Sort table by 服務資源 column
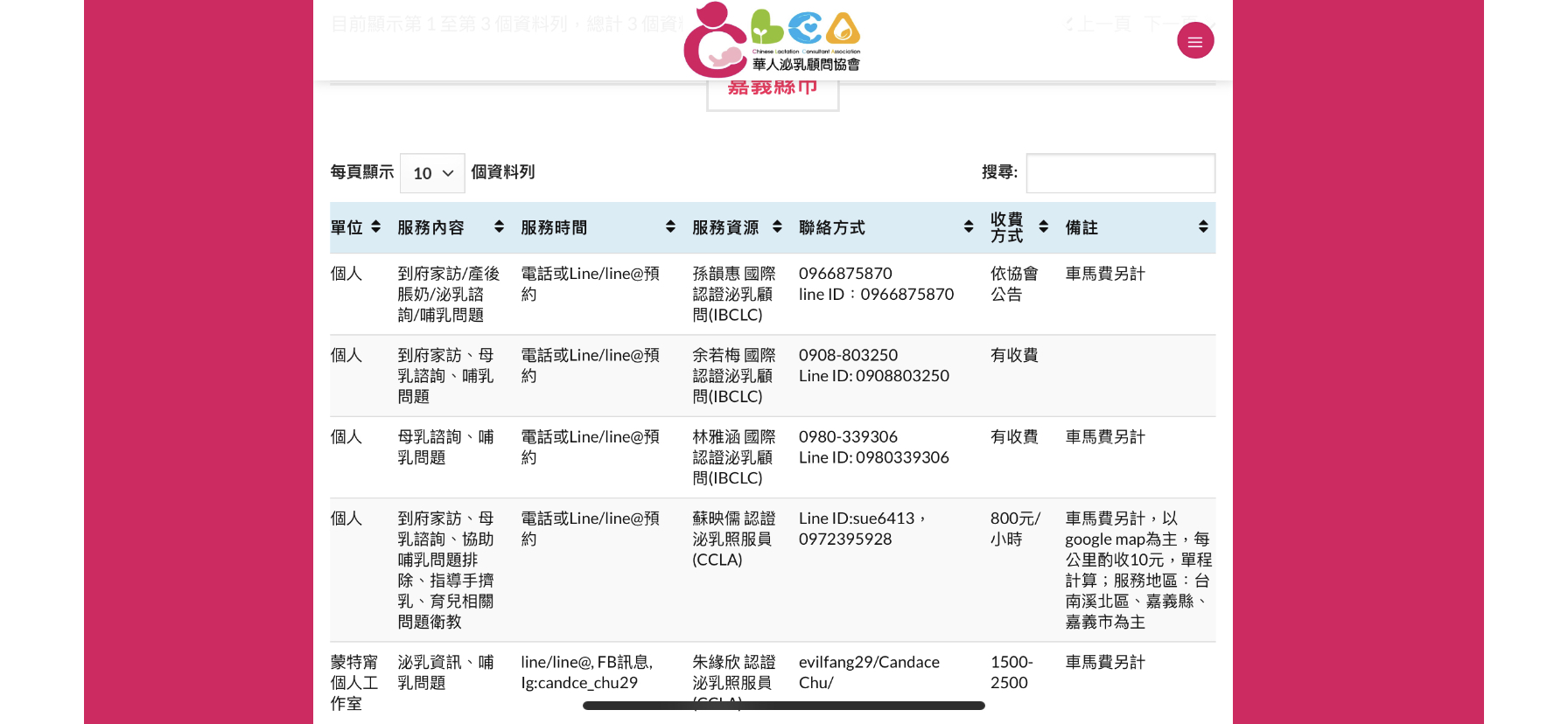 tap(737, 227)
